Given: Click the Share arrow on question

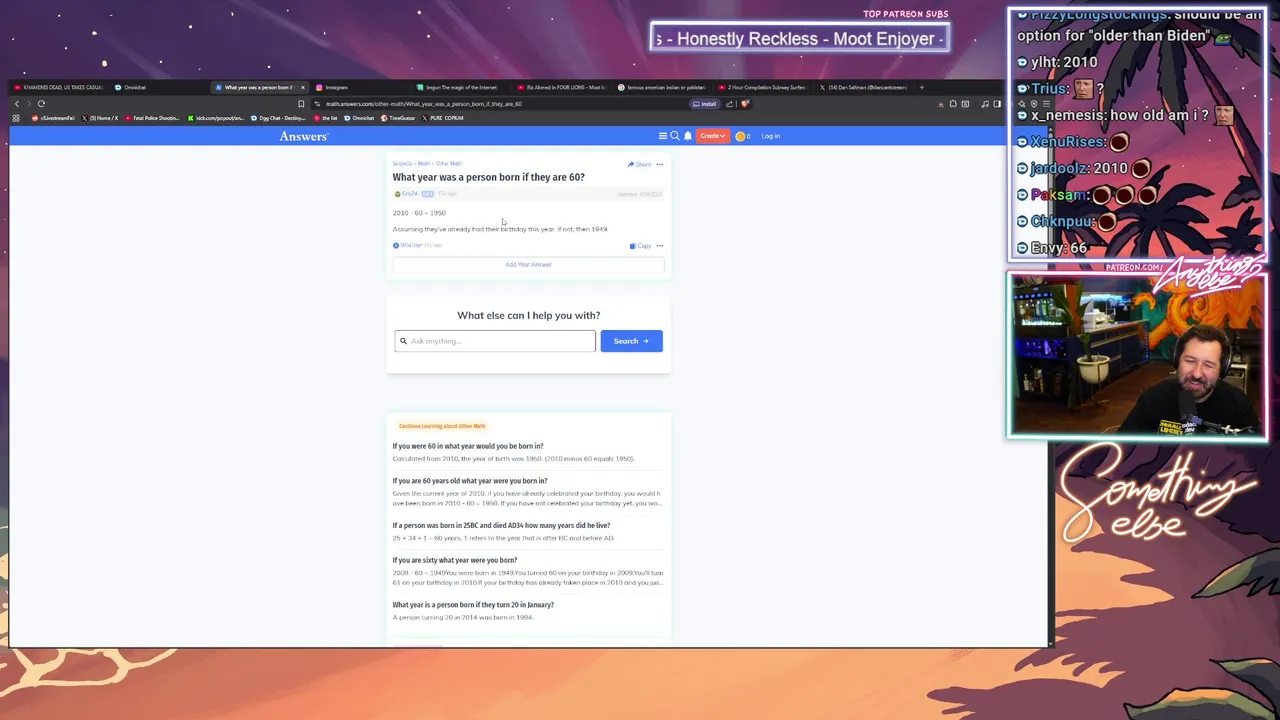Looking at the screenshot, I should [639, 164].
